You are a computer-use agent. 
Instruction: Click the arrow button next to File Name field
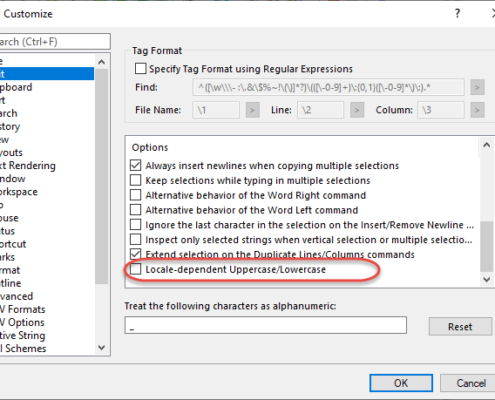tap(252, 110)
